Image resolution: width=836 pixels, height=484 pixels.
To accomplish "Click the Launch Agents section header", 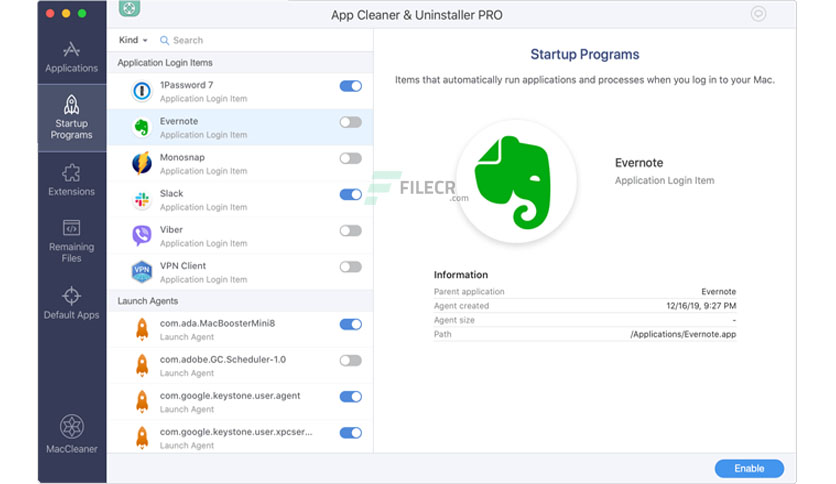I will [148, 301].
